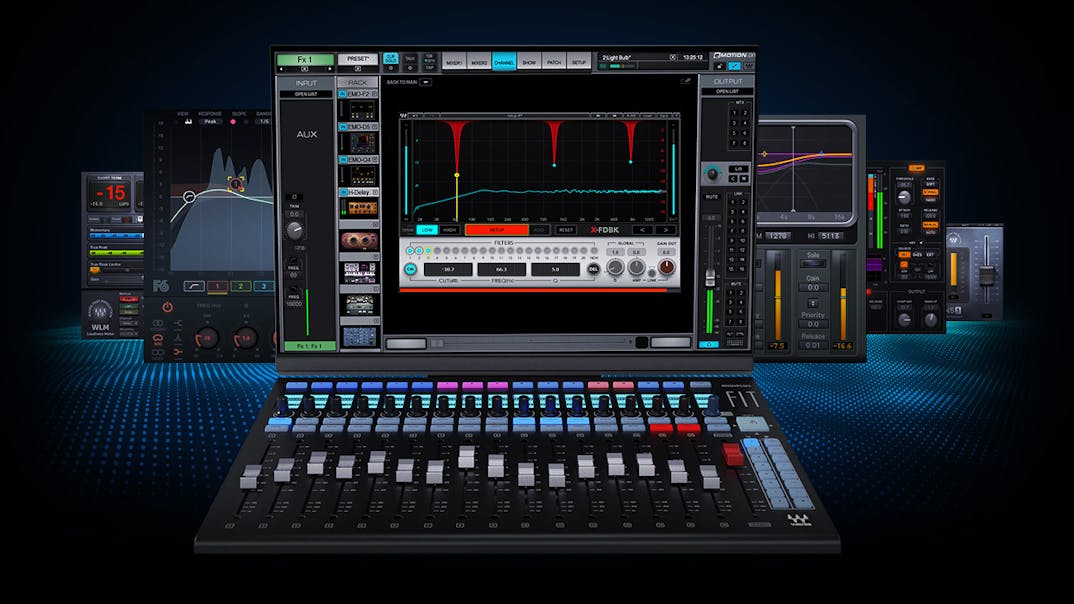The height and width of the screenshot is (604, 1074).
Task: Click the RESET button in X-FDBK
Action: tap(565, 229)
